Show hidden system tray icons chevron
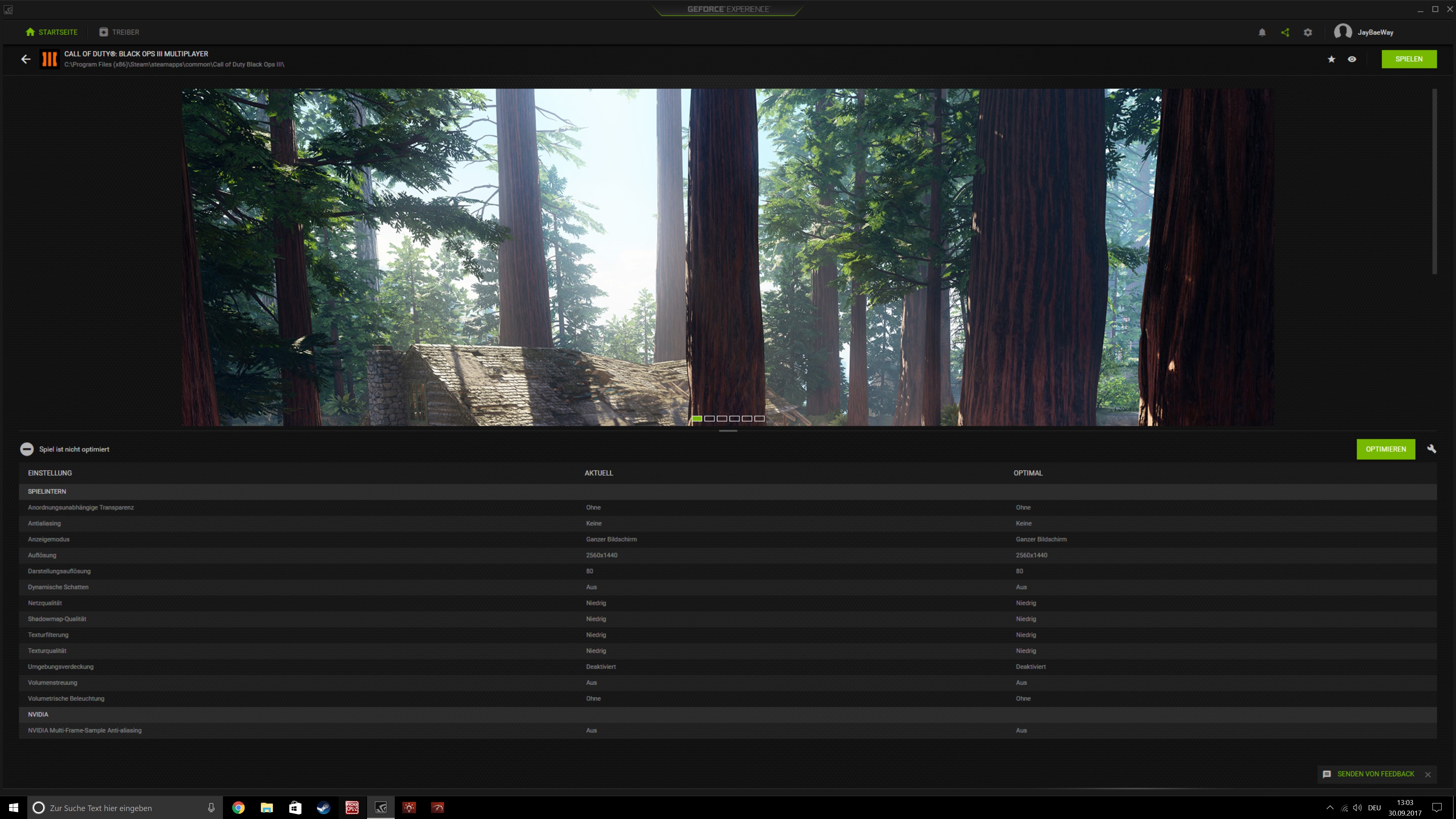Screen dimensions: 1456x819 (x=1330, y=808)
